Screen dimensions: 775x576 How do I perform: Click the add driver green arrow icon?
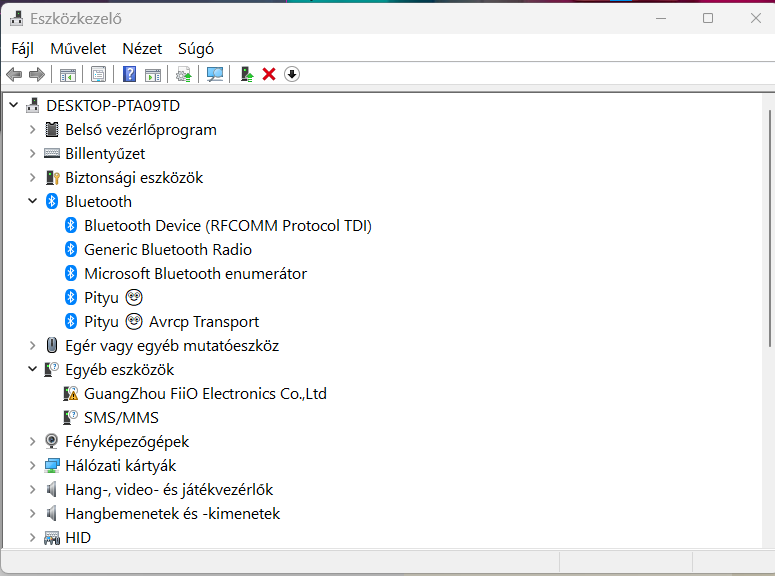click(247, 74)
